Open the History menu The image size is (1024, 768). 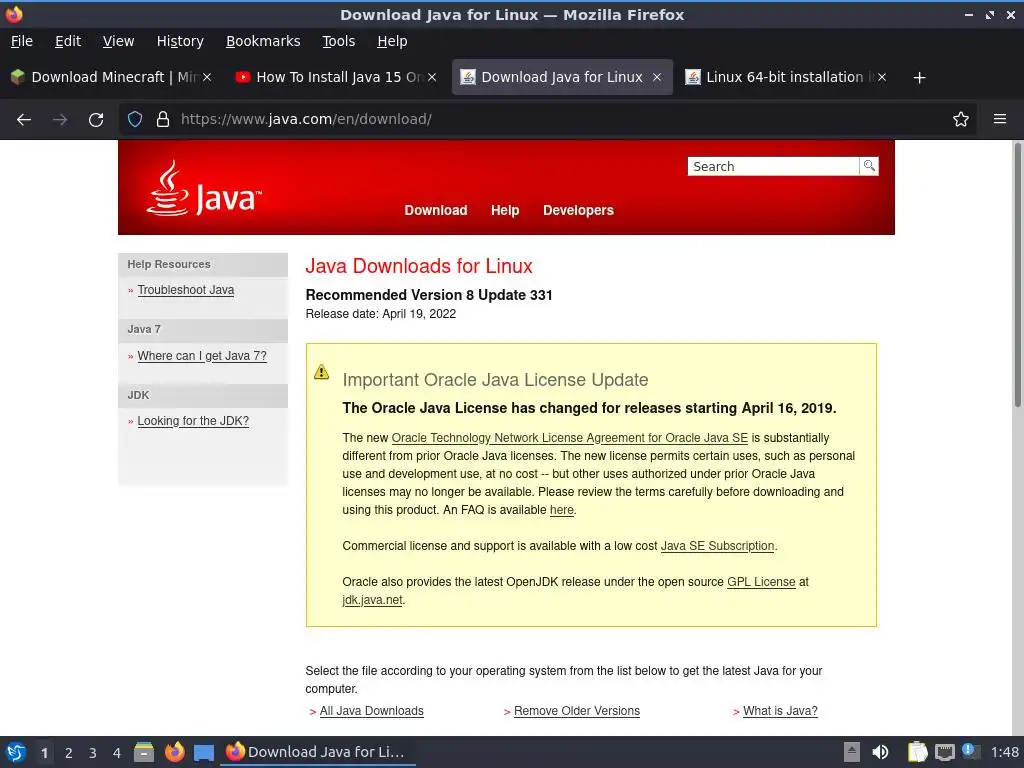point(180,41)
